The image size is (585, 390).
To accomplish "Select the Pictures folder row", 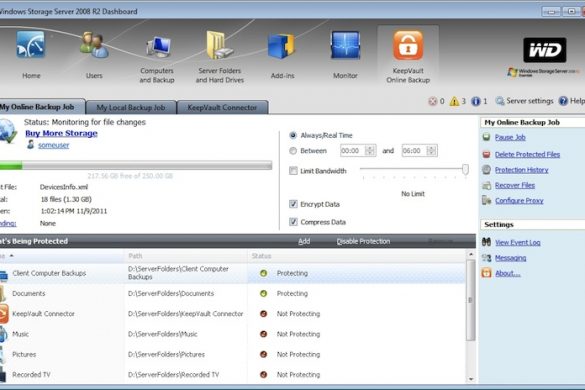I will tap(233, 354).
